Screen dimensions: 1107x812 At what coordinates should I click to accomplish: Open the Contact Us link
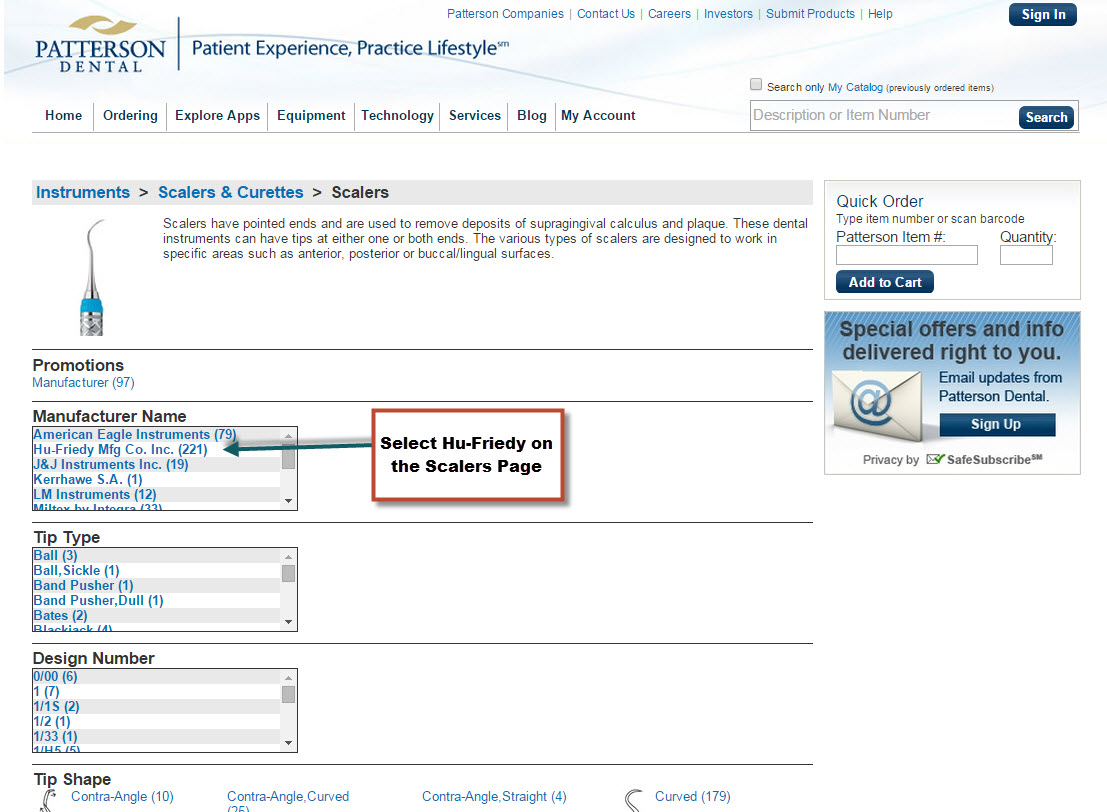point(606,13)
